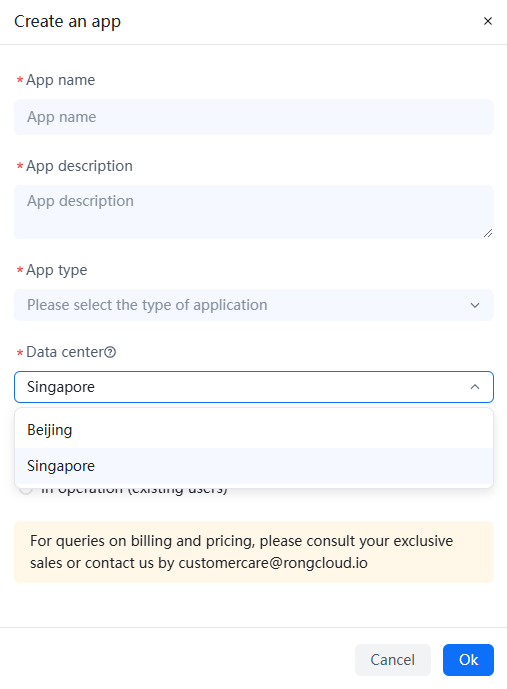Screen dimensions: 507x689
Task: Click the Data center help question-mark icon
Action: pos(110,352)
